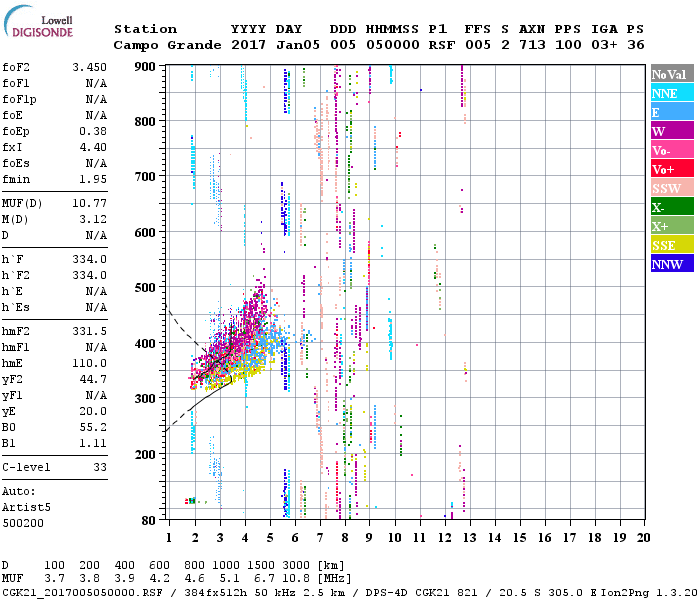The width and height of the screenshot is (700, 600).
Task: Select the blue E legend swatch
Action: 672,112
